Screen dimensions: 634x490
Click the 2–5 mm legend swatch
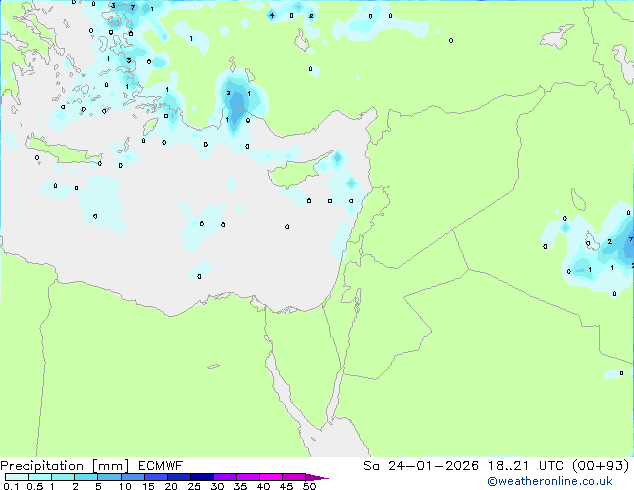(86, 477)
